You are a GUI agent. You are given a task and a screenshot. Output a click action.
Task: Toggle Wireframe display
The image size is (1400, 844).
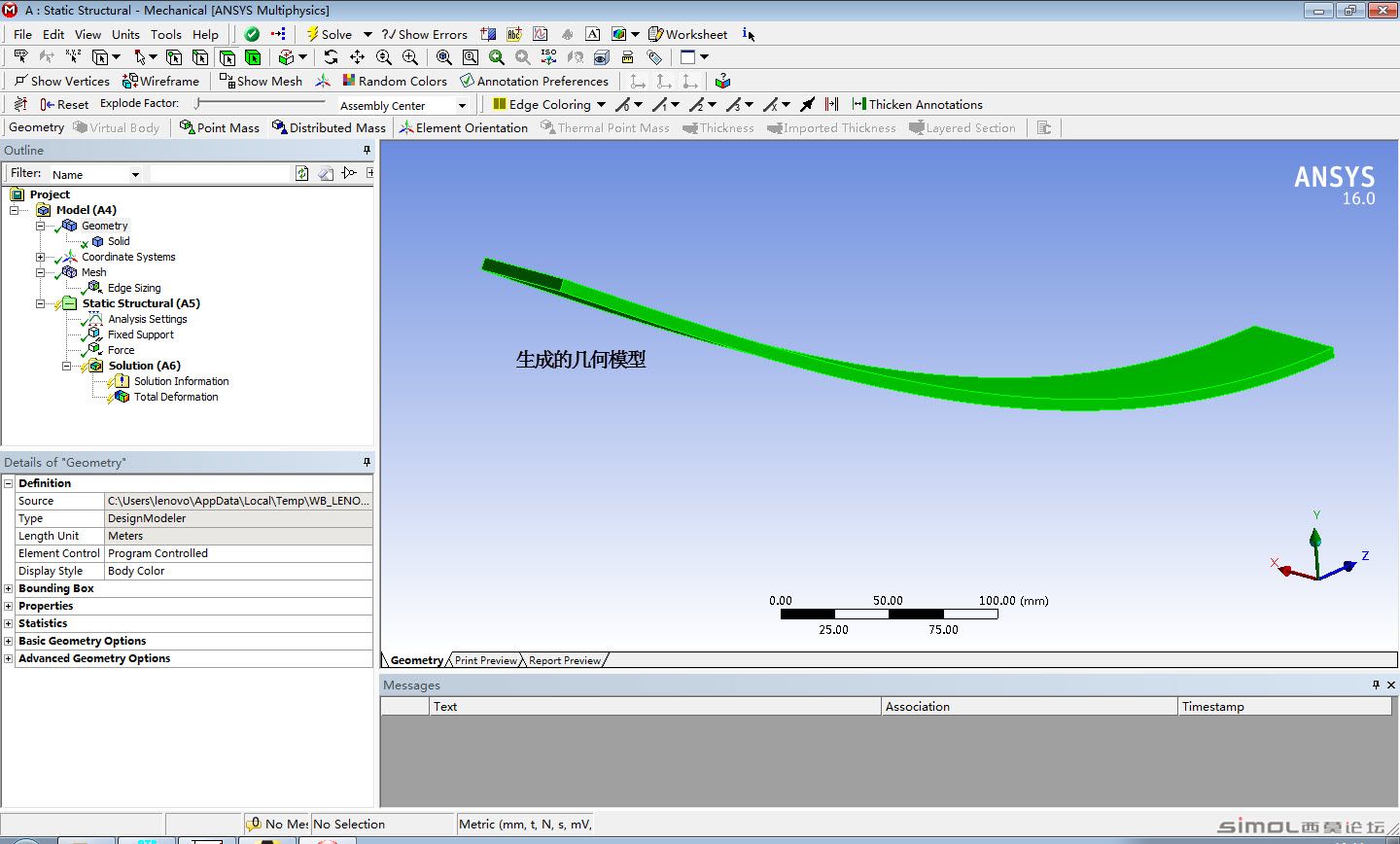click(160, 81)
